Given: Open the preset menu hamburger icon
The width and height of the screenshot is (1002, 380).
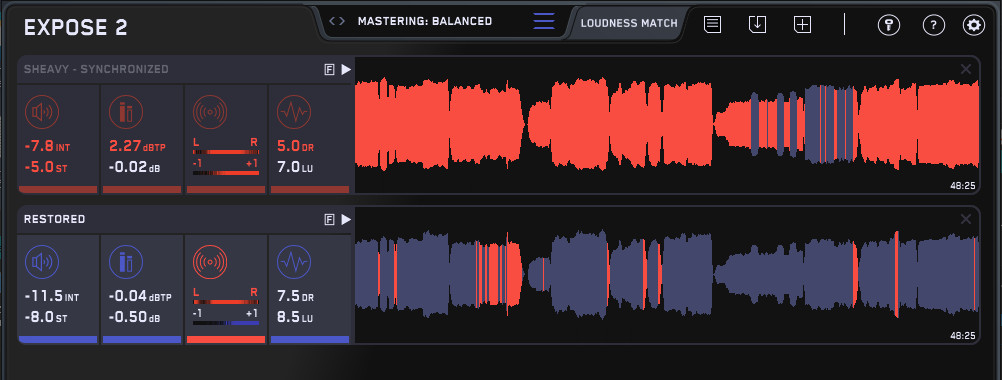Looking at the screenshot, I should [x=544, y=21].
